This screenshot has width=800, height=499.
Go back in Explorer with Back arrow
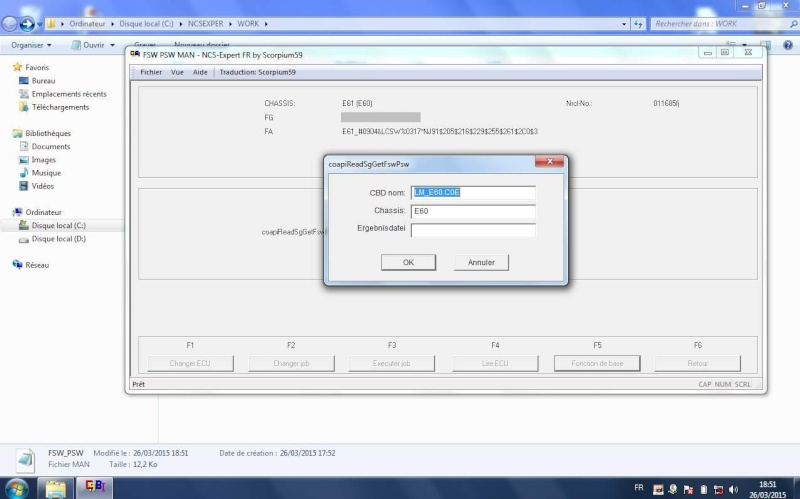pyautogui.click(x=10, y=23)
